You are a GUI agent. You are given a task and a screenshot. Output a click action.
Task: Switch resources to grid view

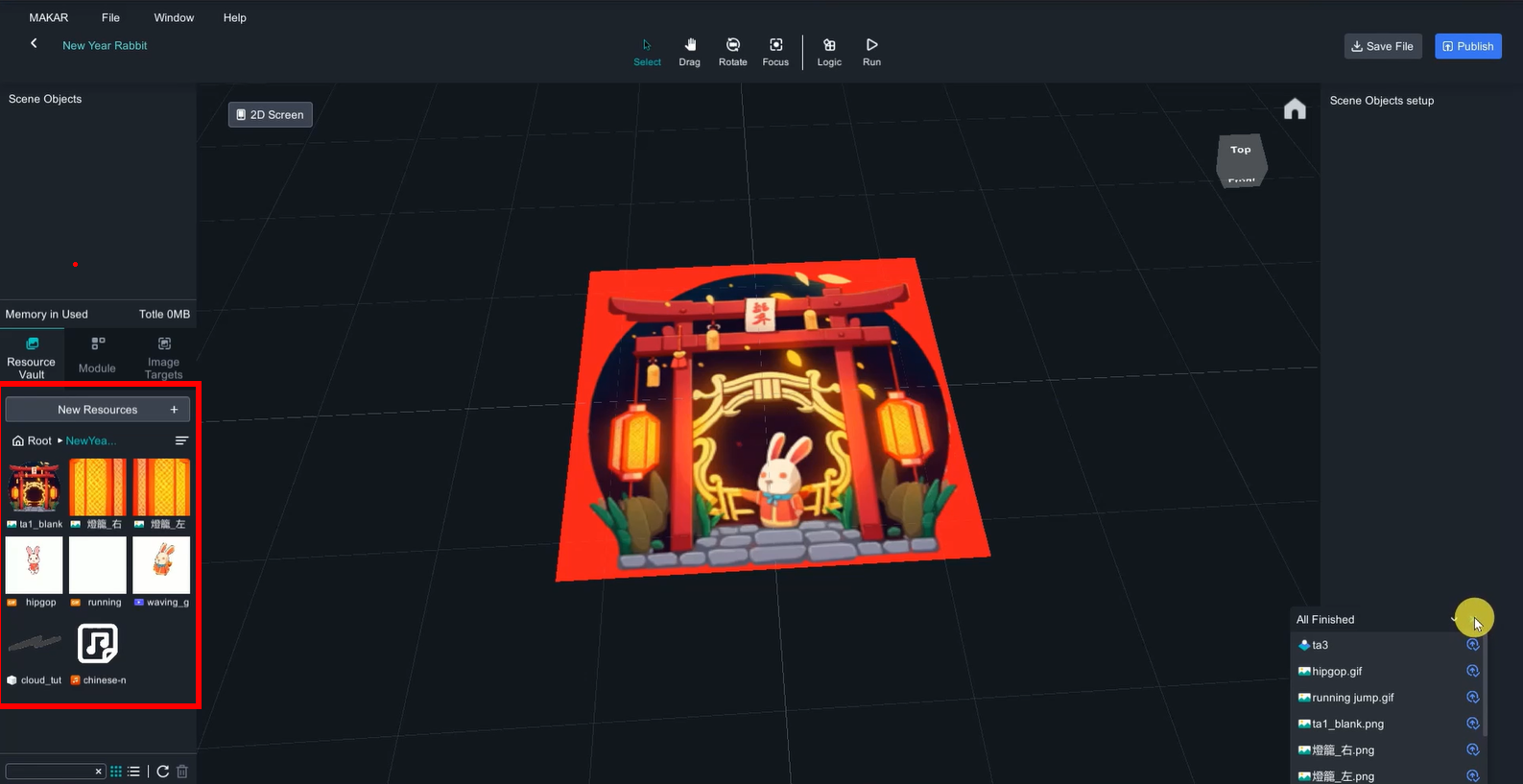click(116, 772)
